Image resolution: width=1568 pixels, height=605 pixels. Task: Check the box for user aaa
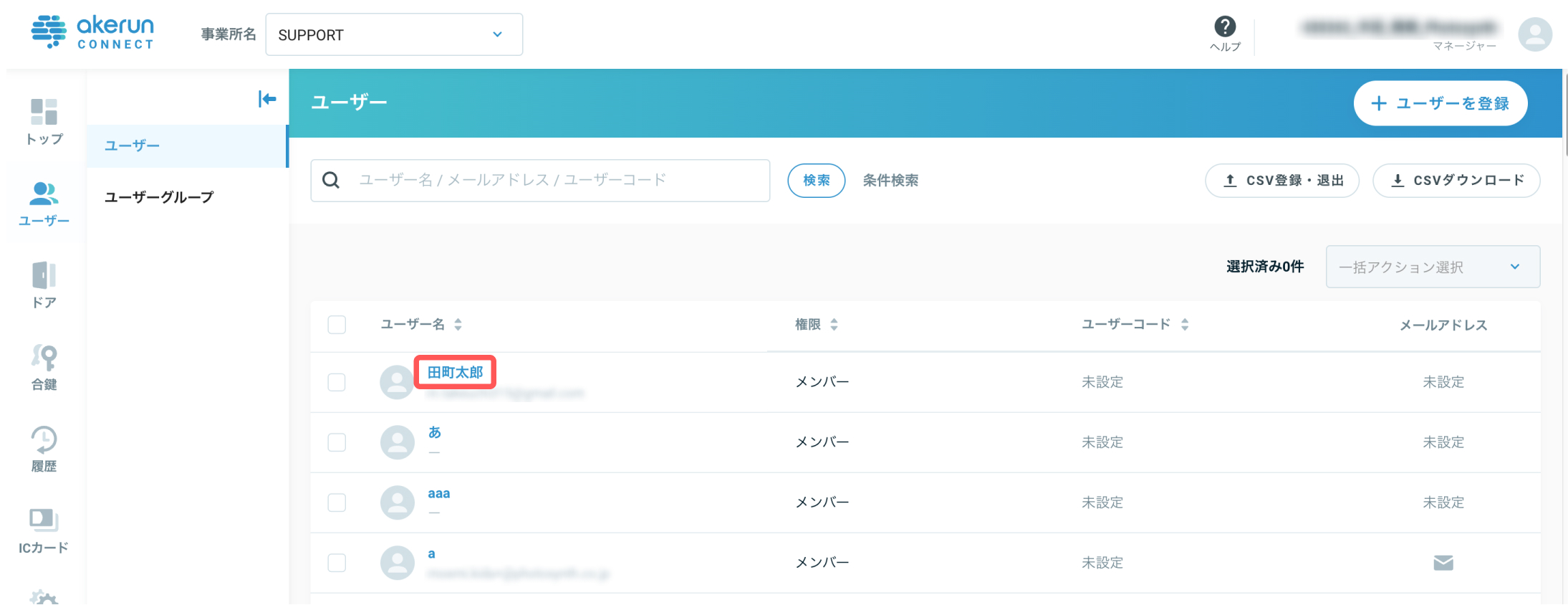click(337, 502)
